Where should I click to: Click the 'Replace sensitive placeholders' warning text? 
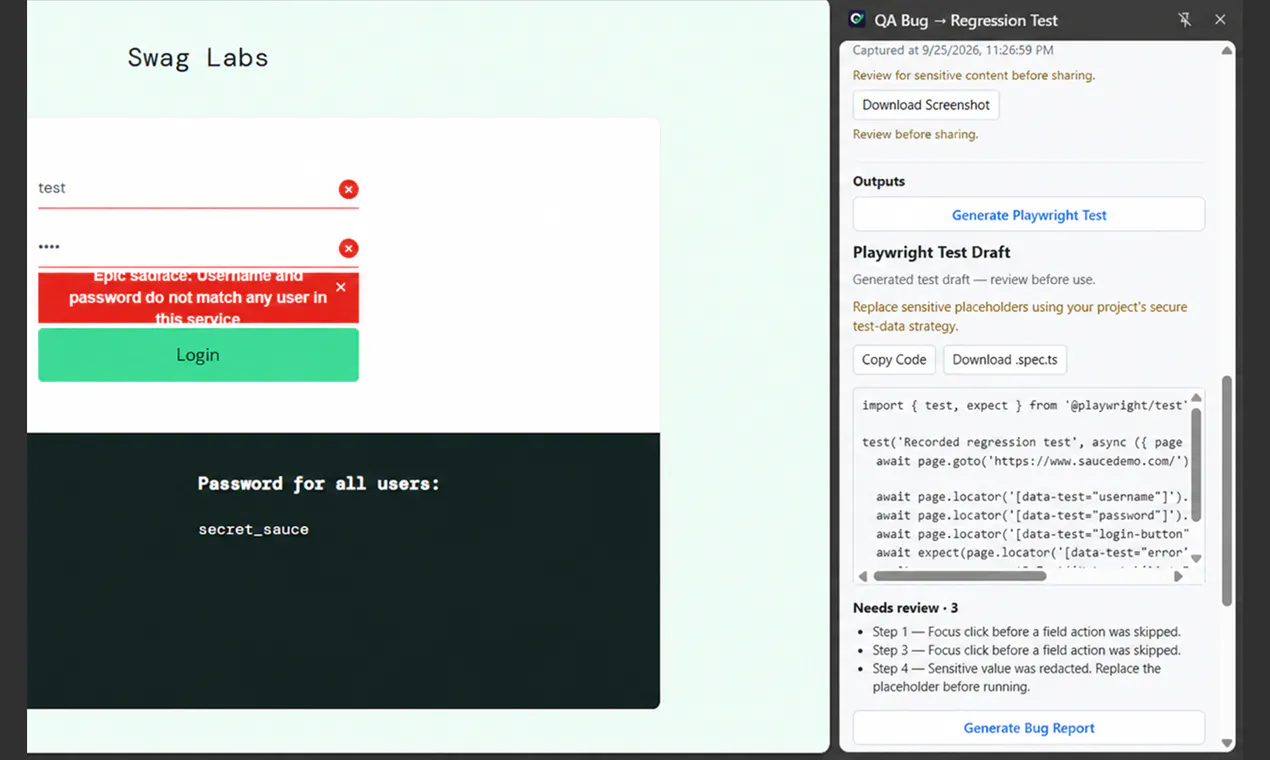coord(1020,316)
